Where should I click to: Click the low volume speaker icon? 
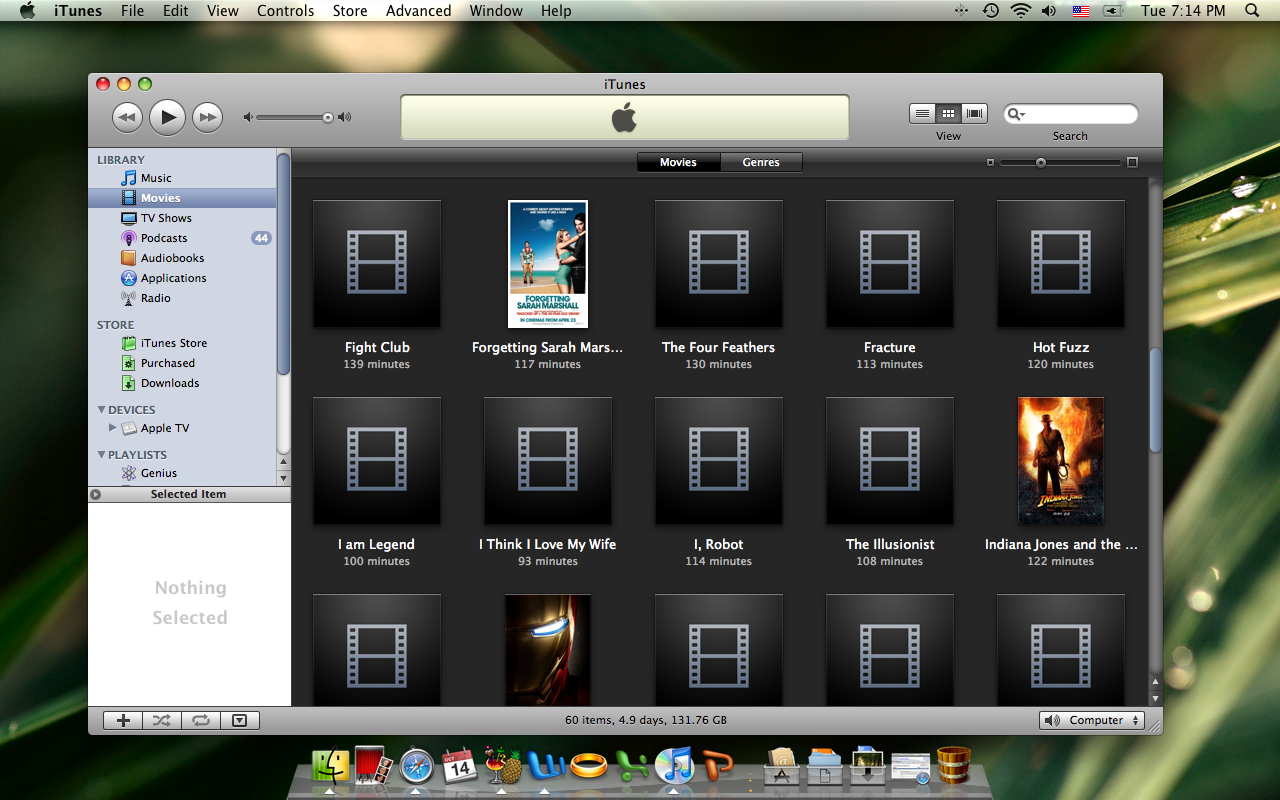[x=248, y=118]
